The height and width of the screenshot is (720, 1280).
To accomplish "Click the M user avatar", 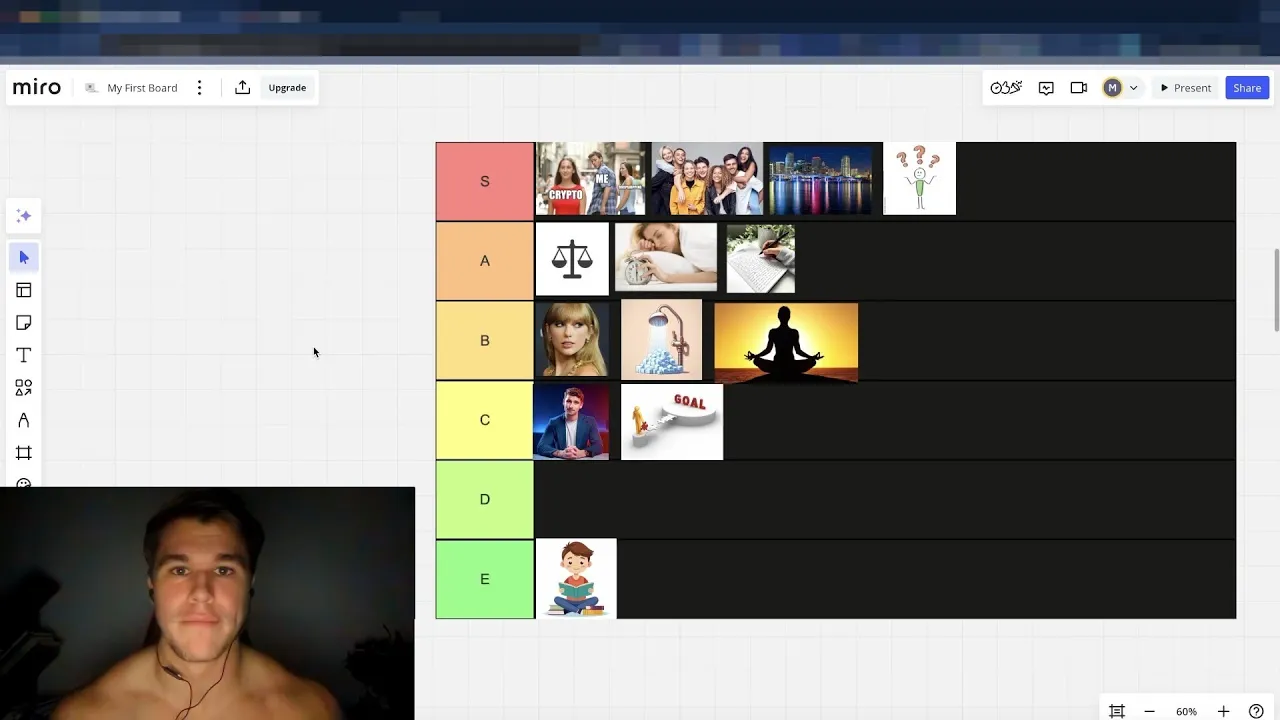I will click(x=1112, y=88).
